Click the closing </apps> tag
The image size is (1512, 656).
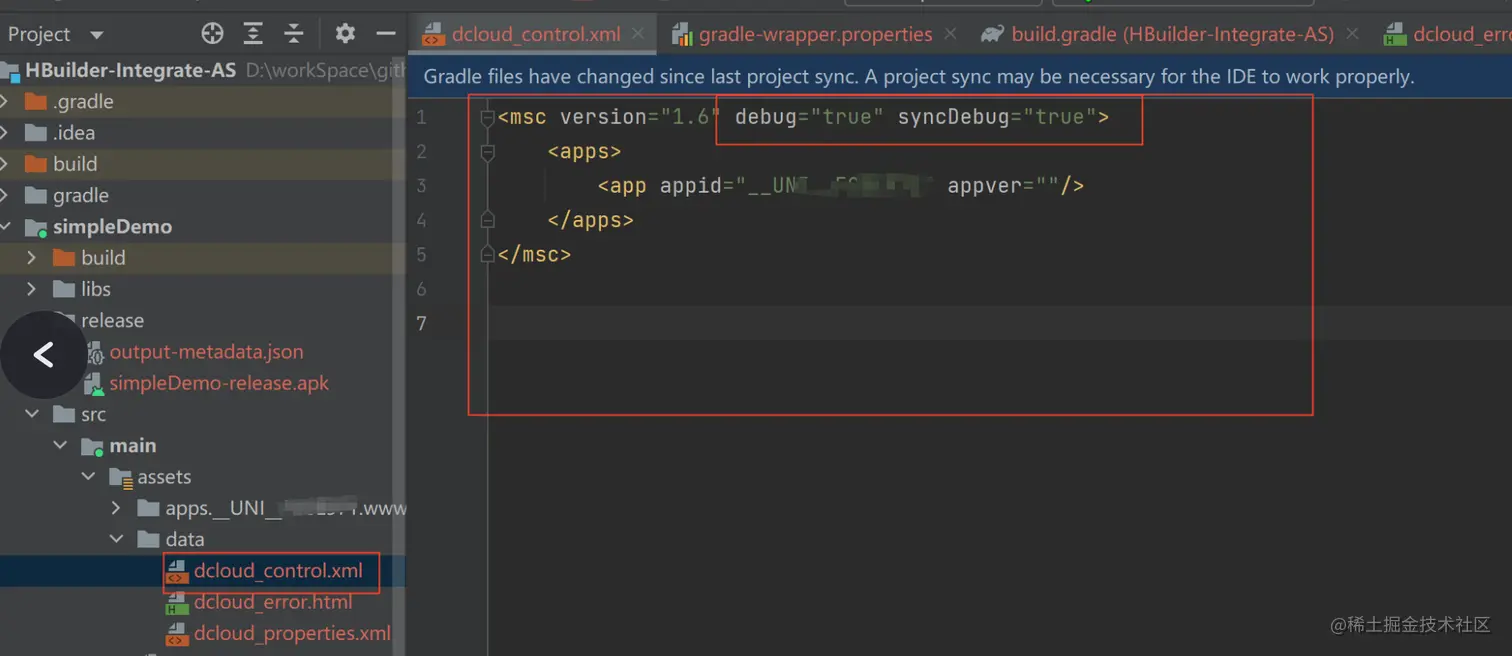[590, 220]
